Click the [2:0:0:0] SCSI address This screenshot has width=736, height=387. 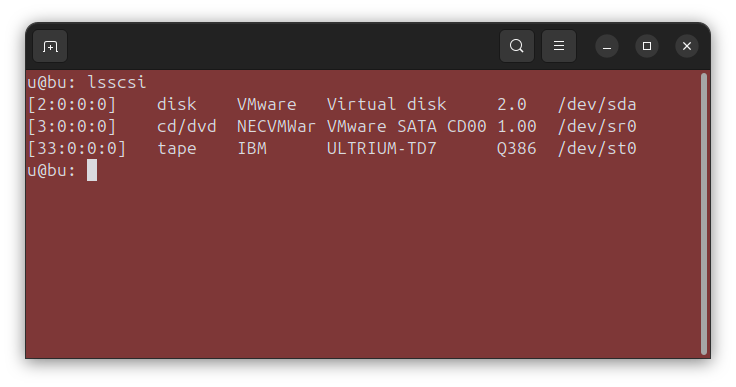click(72, 104)
